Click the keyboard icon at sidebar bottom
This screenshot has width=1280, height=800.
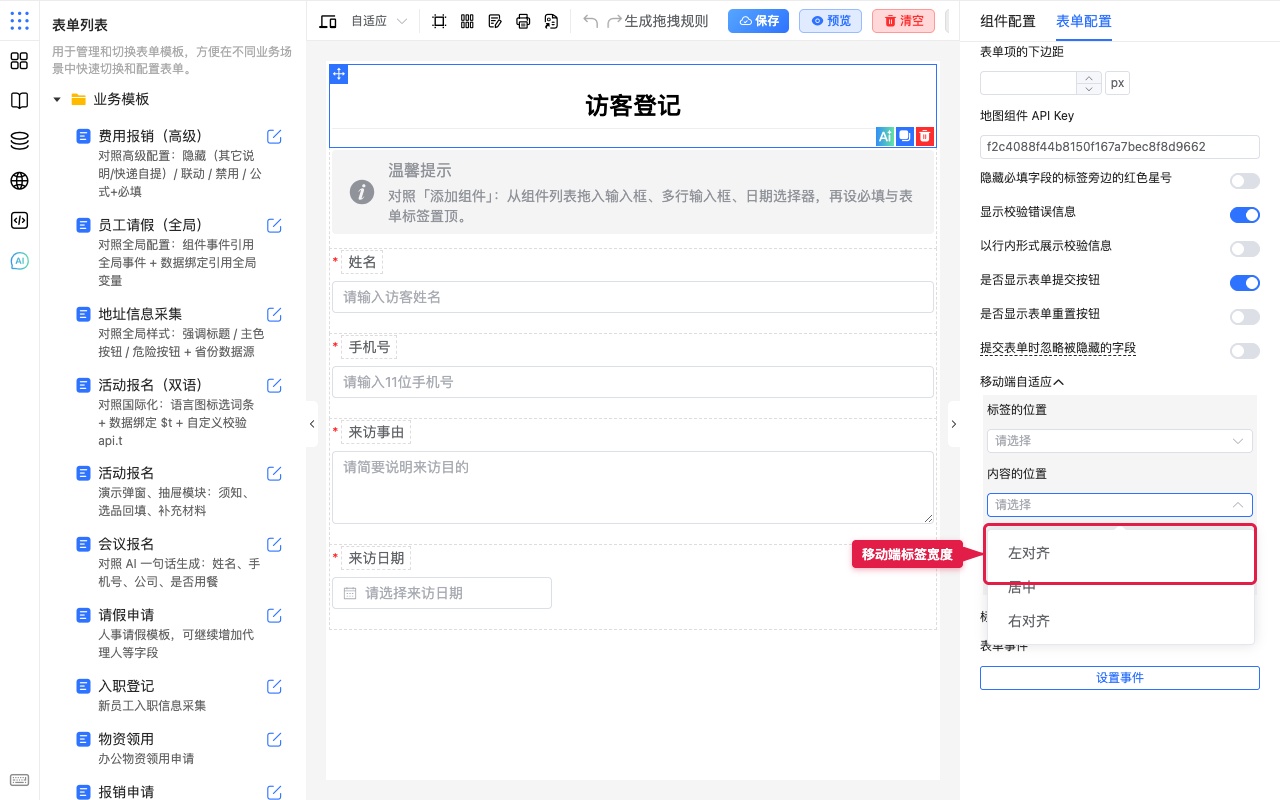pos(19,780)
